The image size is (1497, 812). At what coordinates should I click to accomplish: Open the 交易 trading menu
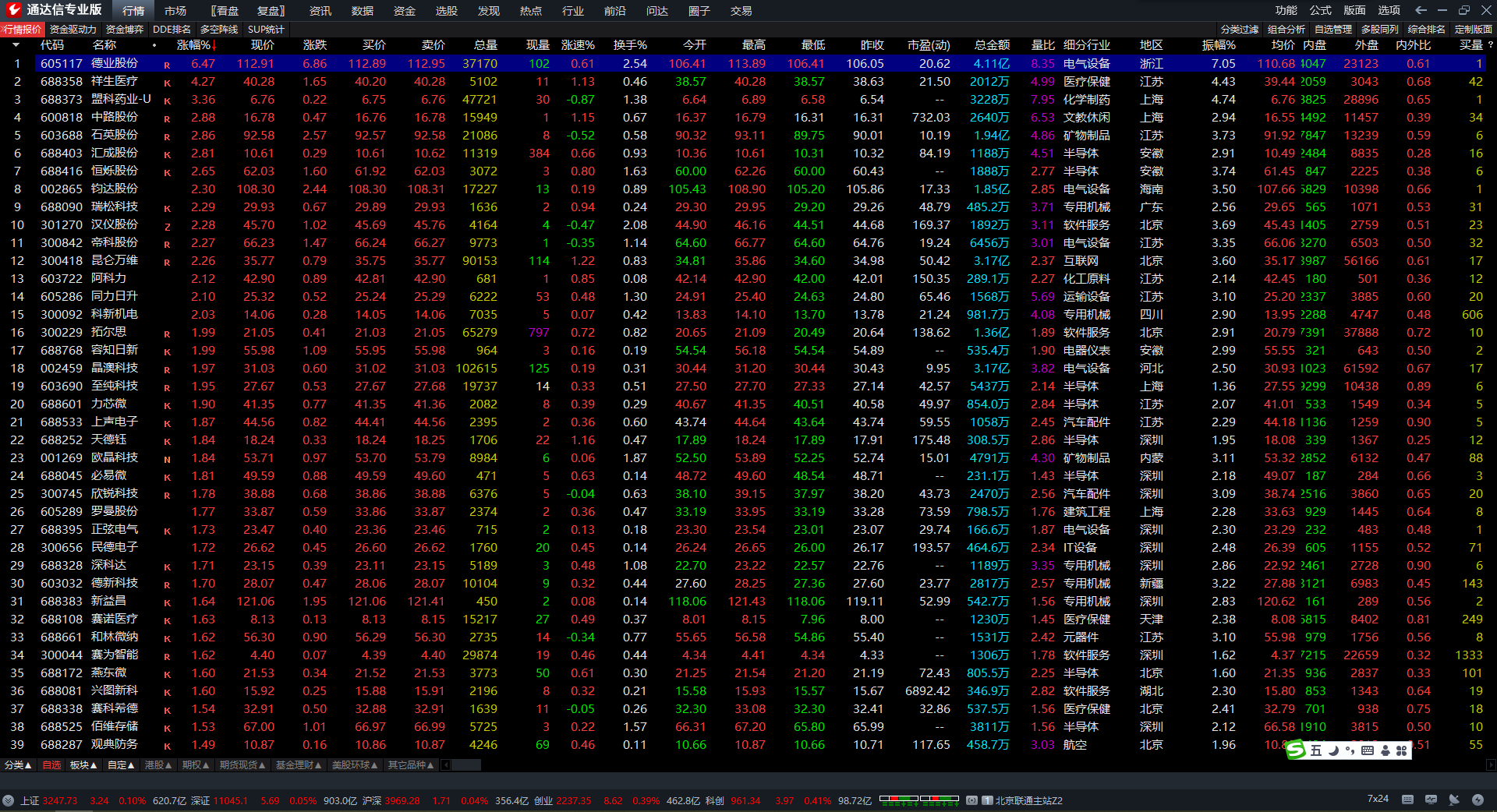click(x=741, y=11)
